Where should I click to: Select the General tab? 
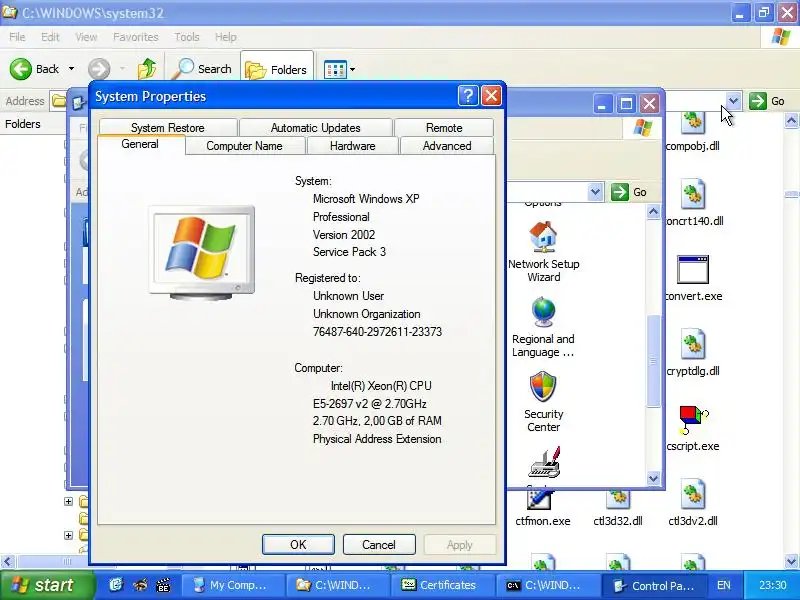(140, 144)
